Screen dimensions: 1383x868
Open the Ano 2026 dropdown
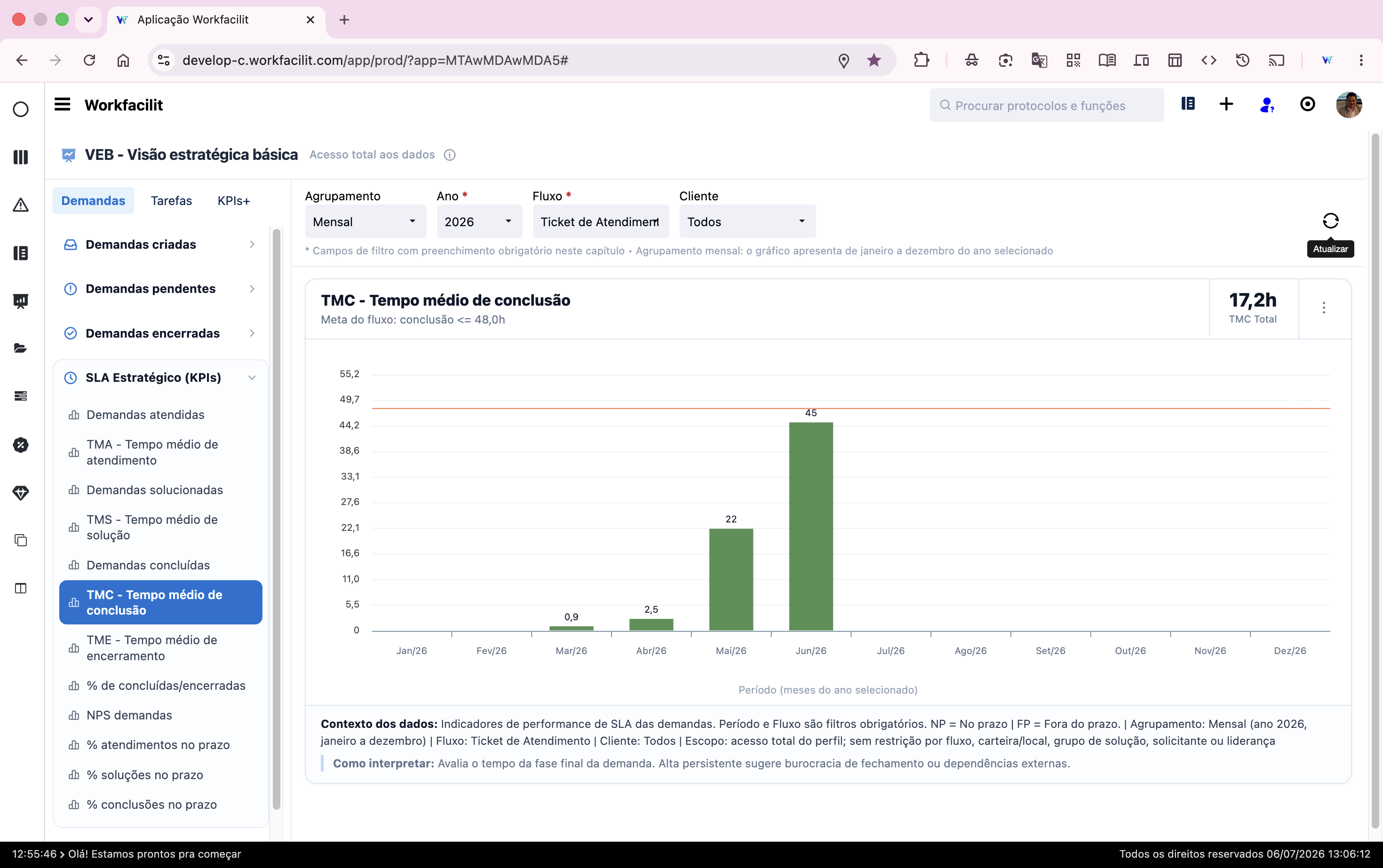(x=479, y=221)
